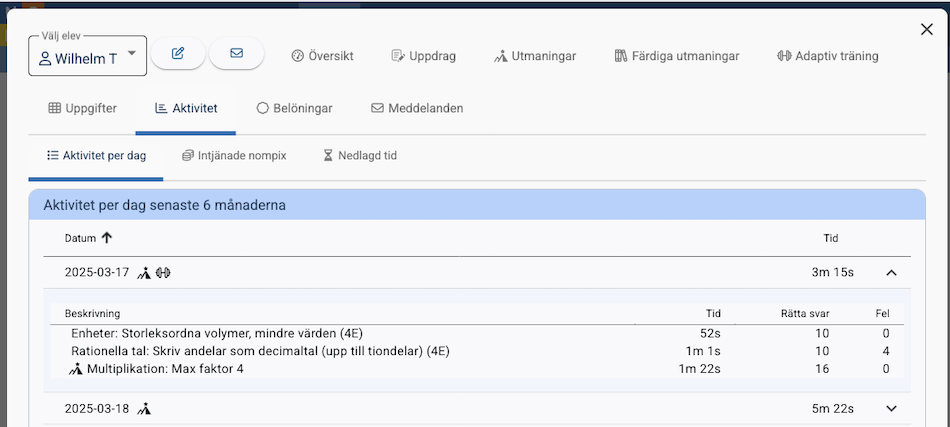Open Adaptiv träning section

pyautogui.click(x=827, y=56)
